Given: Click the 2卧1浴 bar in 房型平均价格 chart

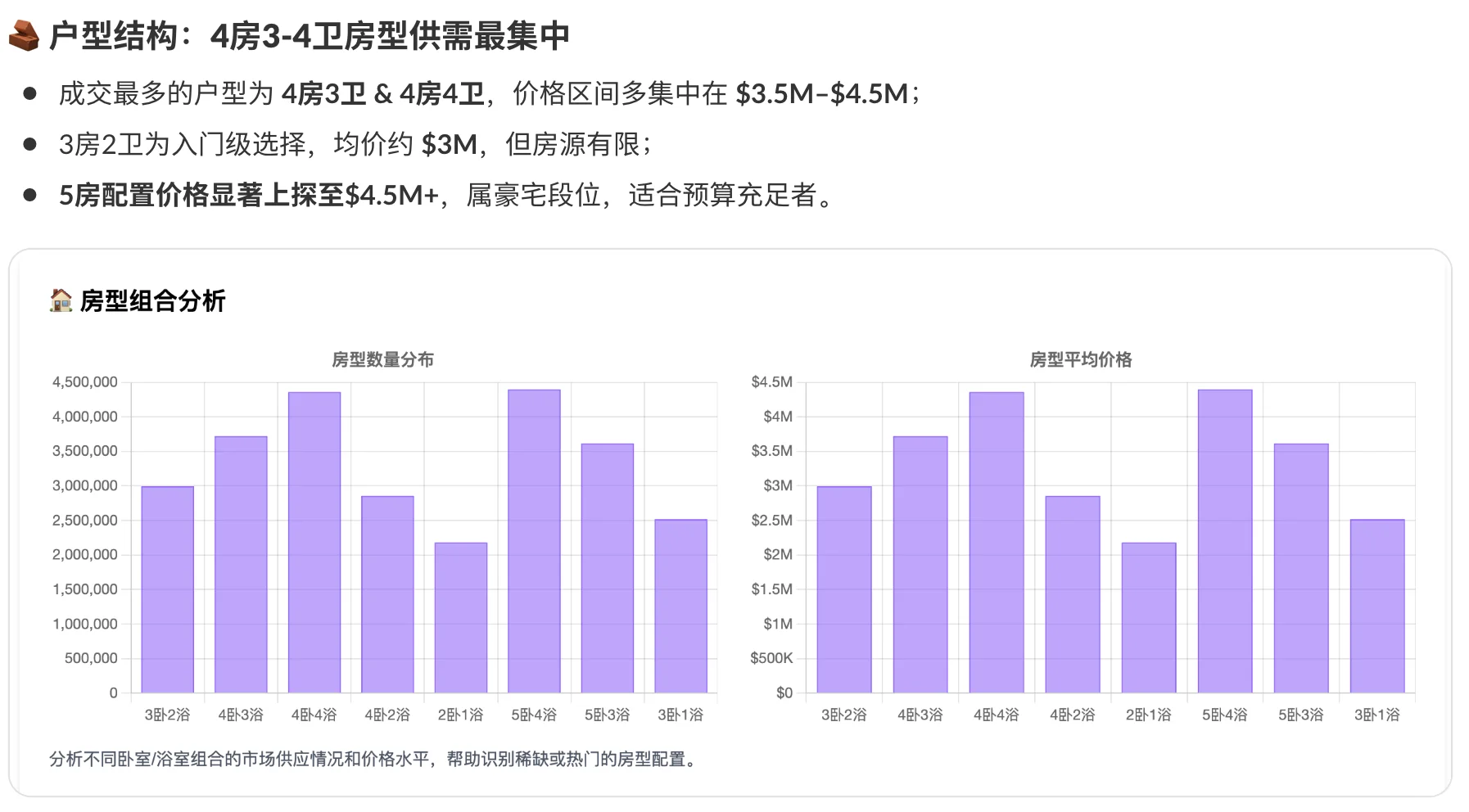Looking at the screenshot, I should click(x=1149, y=617).
